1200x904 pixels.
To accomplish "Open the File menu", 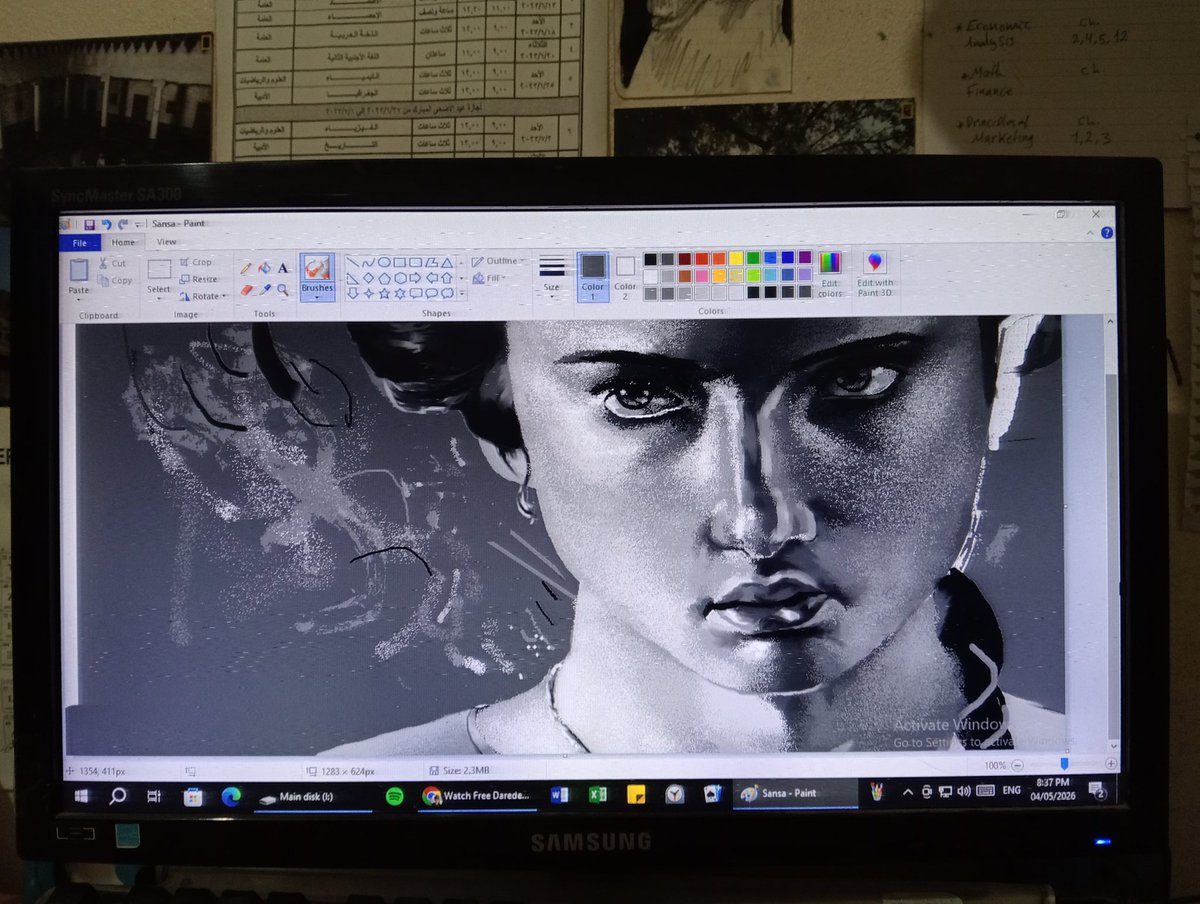I will tap(80, 242).
